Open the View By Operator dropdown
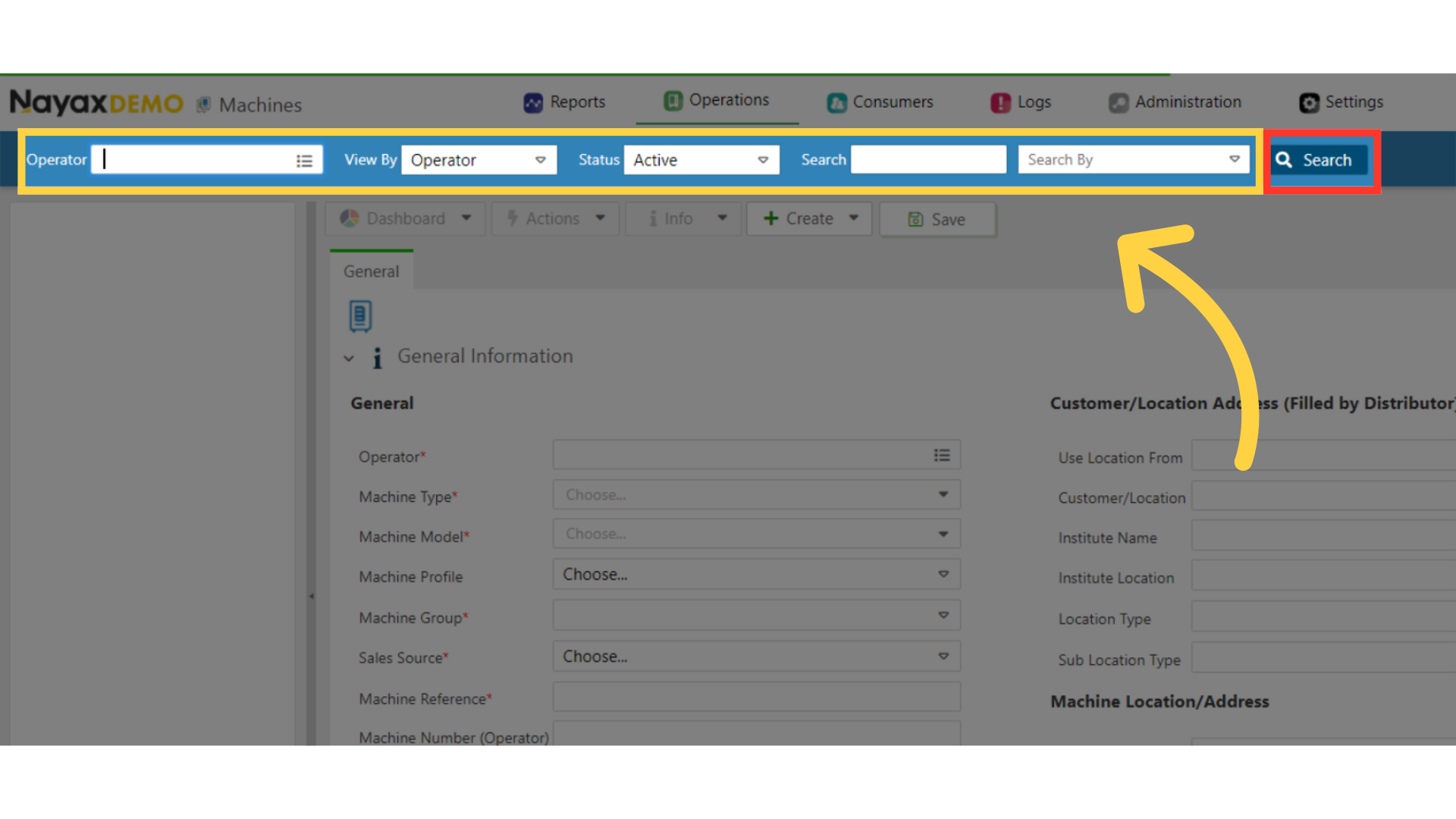Image resolution: width=1456 pixels, height=819 pixels. pos(479,160)
